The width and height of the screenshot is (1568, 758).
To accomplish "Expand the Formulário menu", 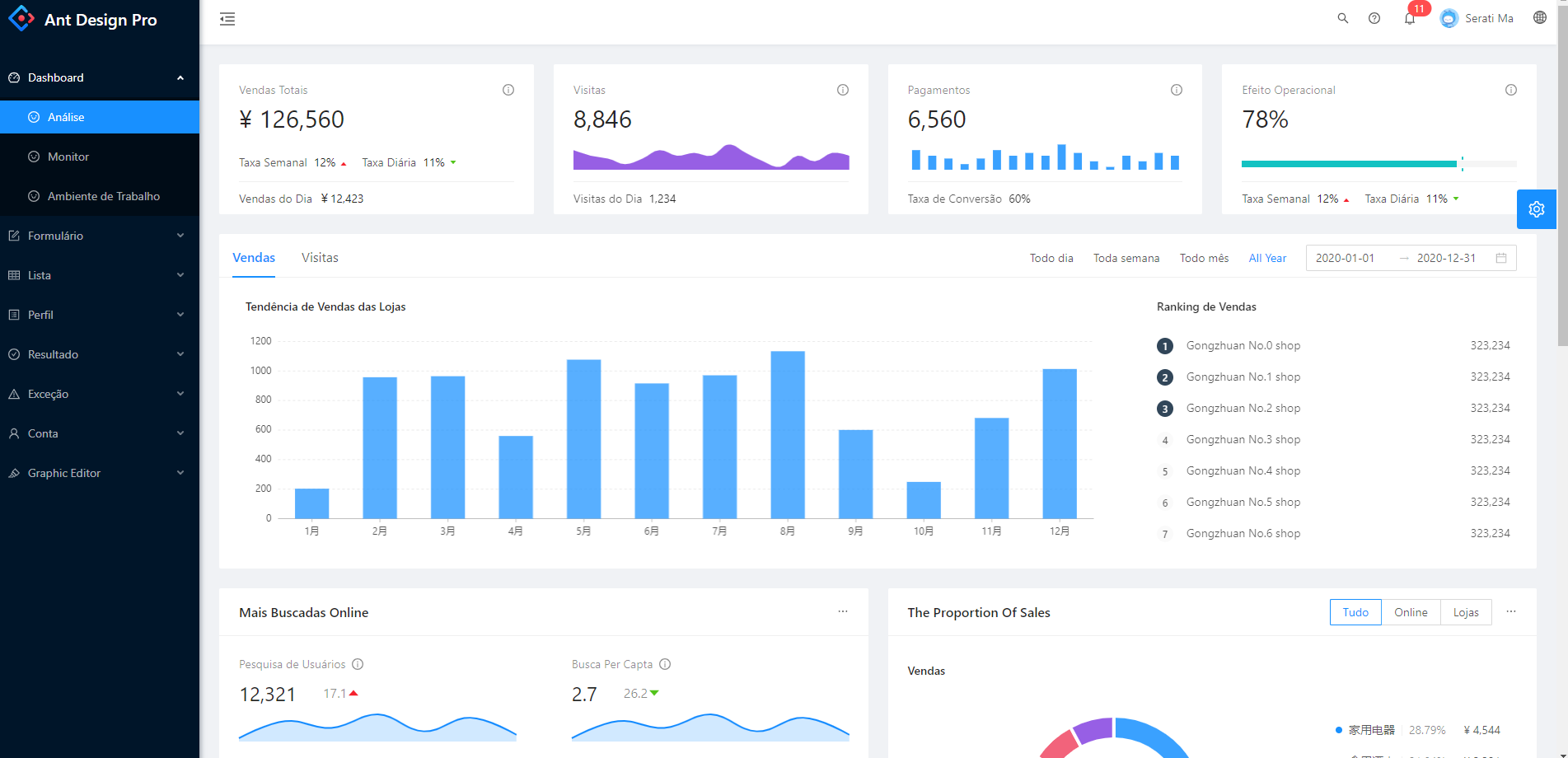I will click(100, 236).
